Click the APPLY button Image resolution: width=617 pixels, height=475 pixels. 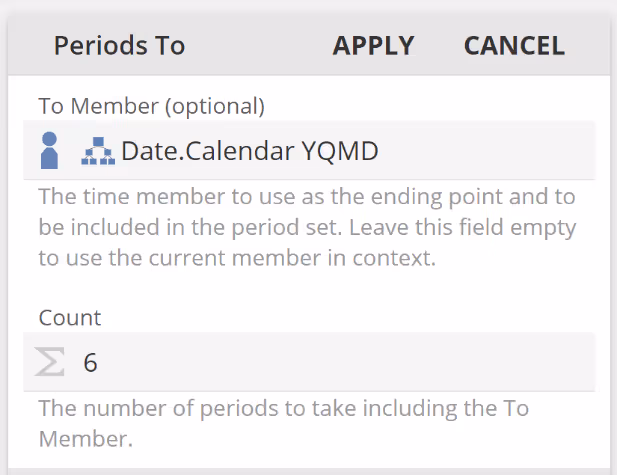point(373,46)
